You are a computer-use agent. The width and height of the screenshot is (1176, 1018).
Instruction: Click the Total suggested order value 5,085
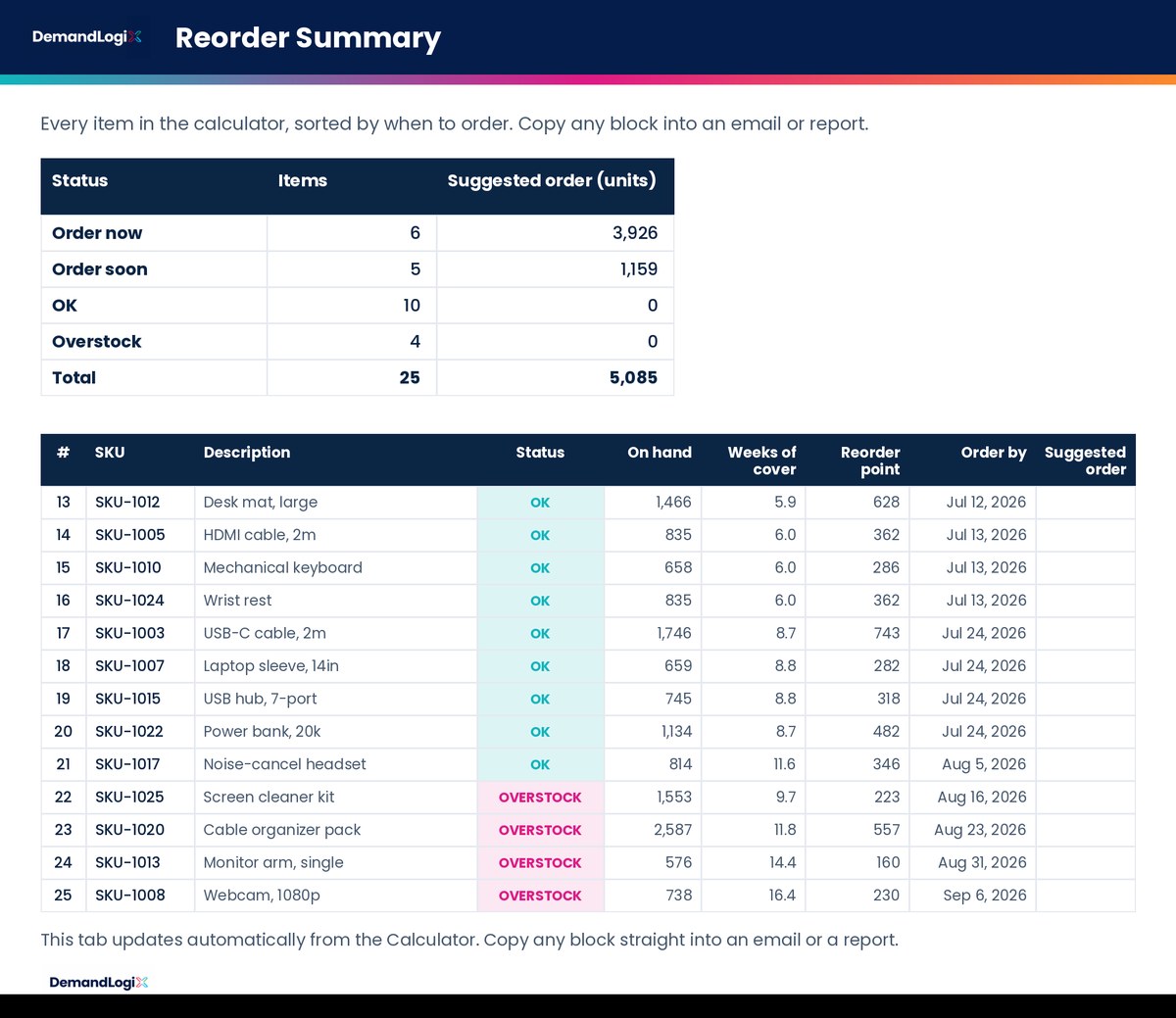pos(633,377)
